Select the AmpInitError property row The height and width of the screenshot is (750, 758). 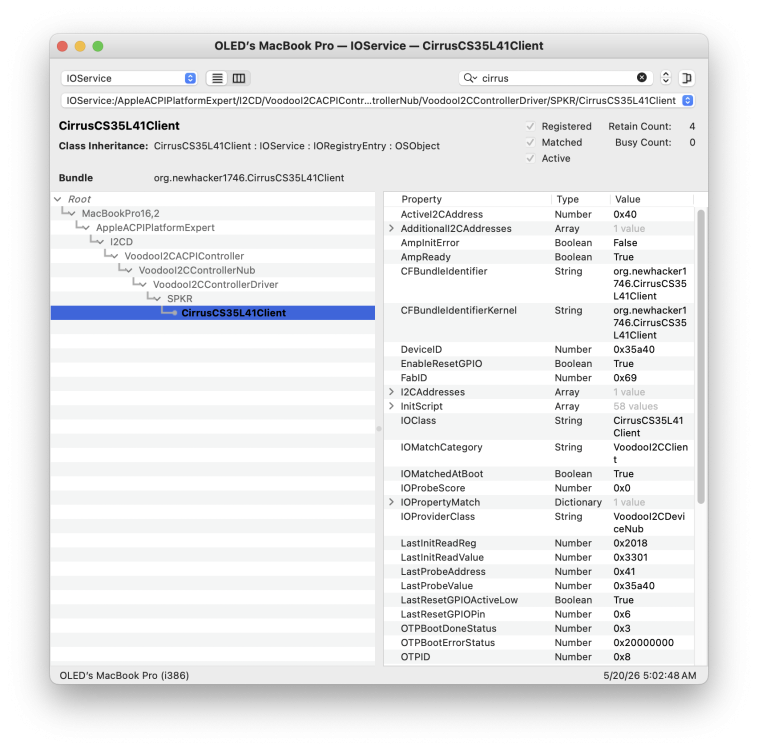pos(539,243)
